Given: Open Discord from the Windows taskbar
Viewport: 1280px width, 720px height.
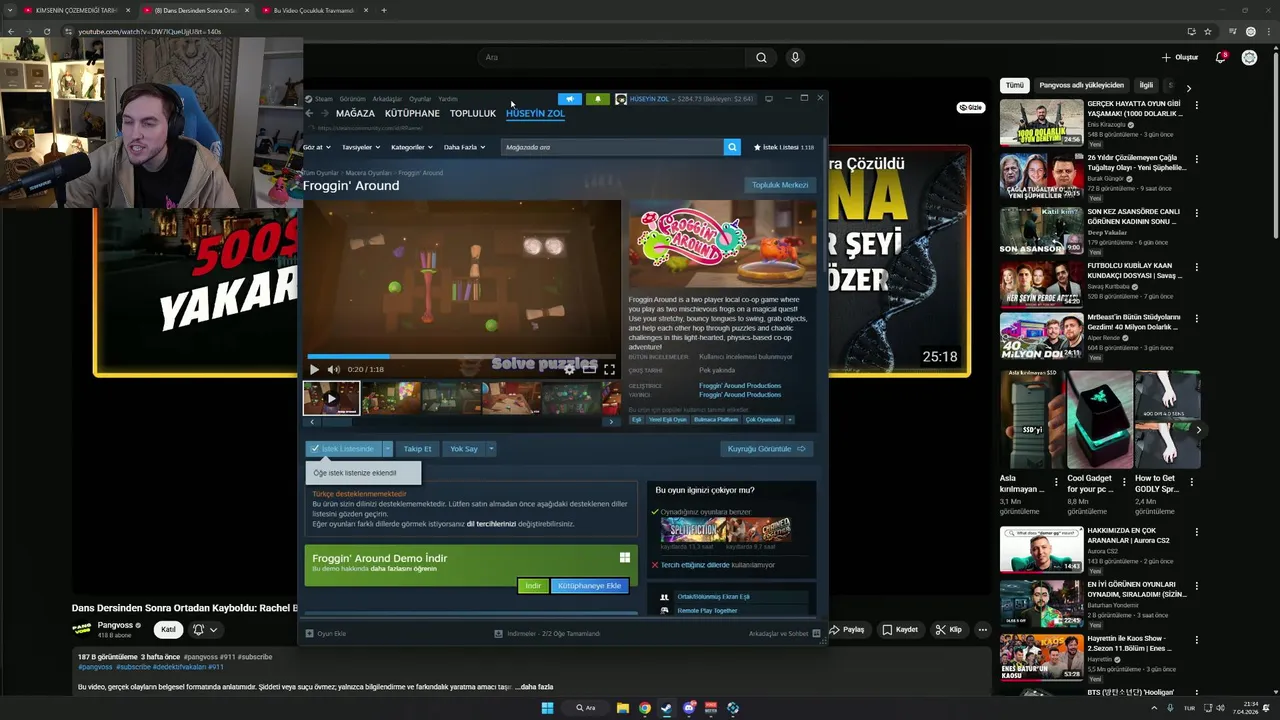Looking at the screenshot, I should tap(689, 708).
